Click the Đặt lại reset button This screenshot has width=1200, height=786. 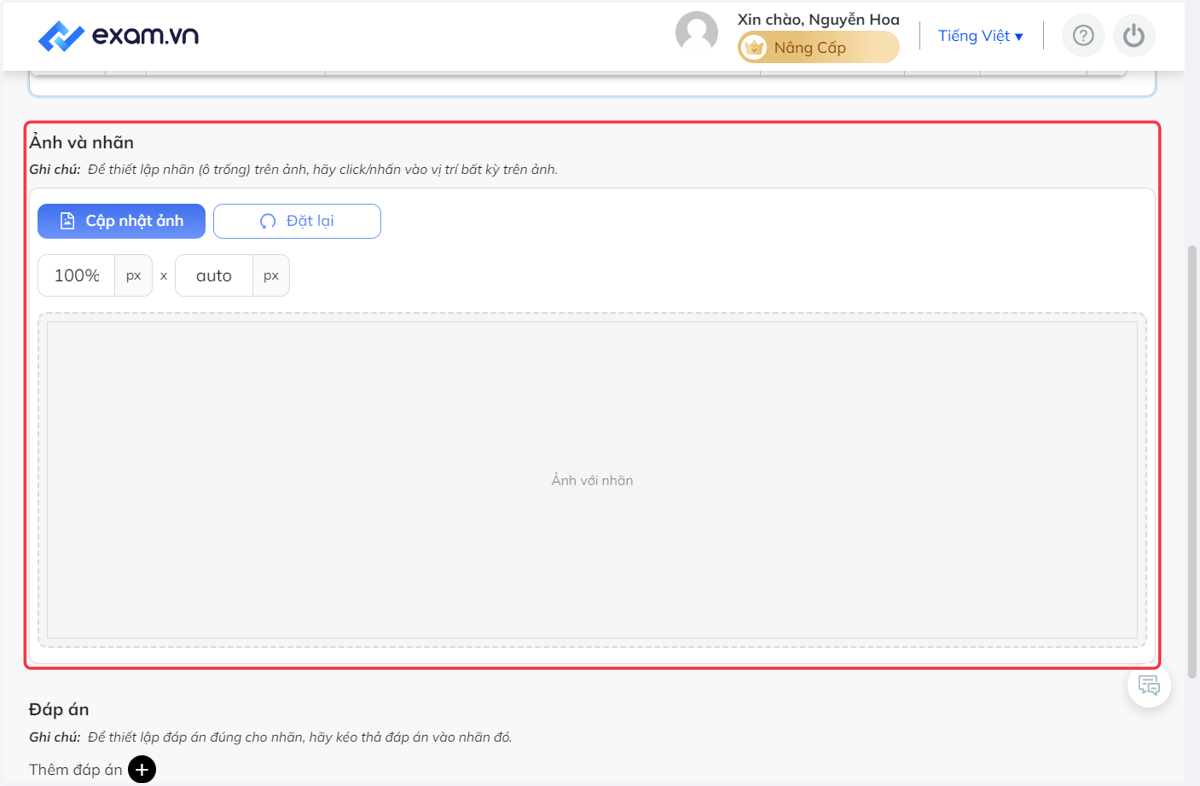(x=297, y=221)
